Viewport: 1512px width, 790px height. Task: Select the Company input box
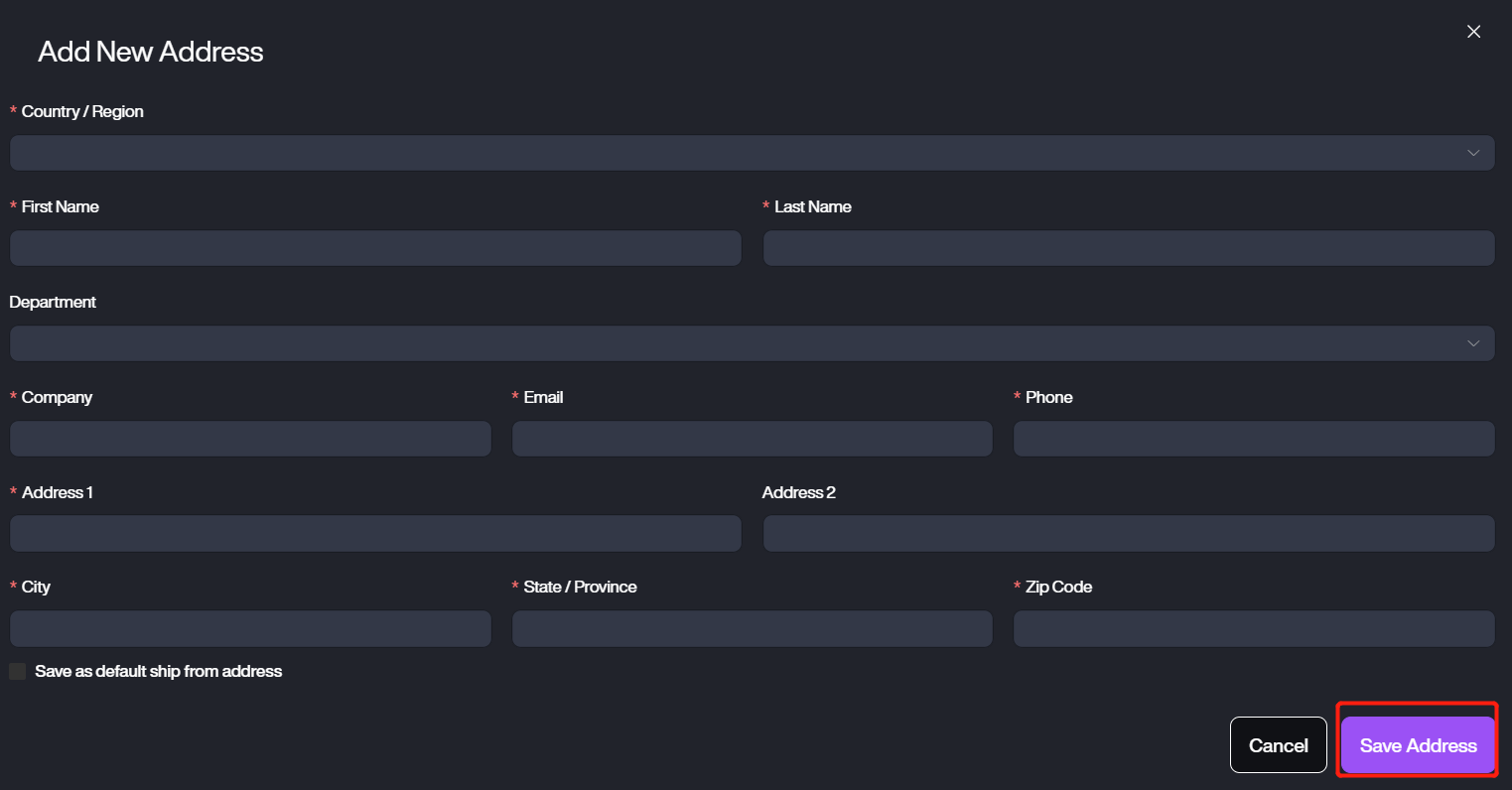click(250, 439)
